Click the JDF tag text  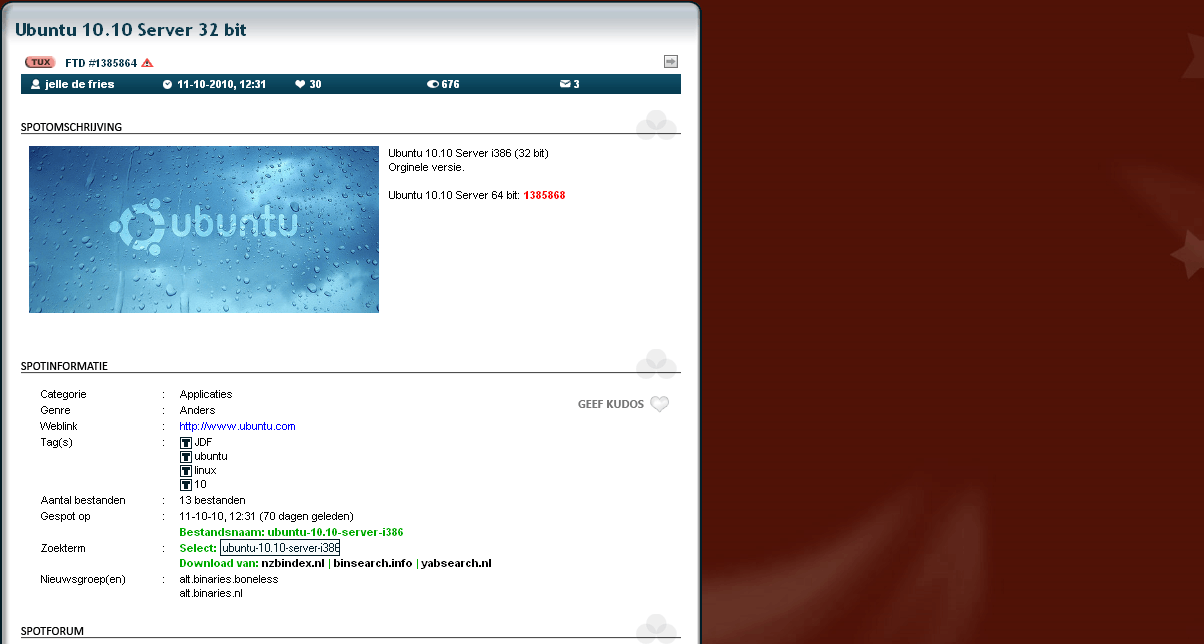[x=203, y=442]
